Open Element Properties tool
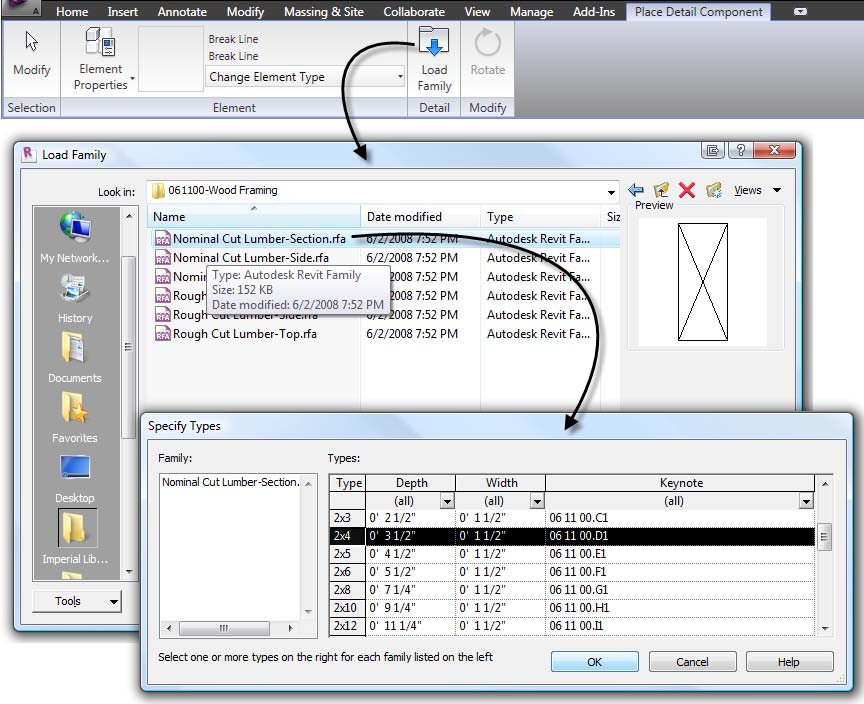864x704 pixels. point(100,58)
